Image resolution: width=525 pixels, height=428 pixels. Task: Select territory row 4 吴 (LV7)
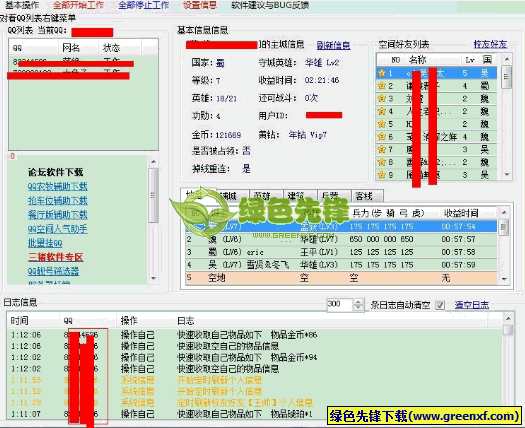pyautogui.click(x=342, y=265)
